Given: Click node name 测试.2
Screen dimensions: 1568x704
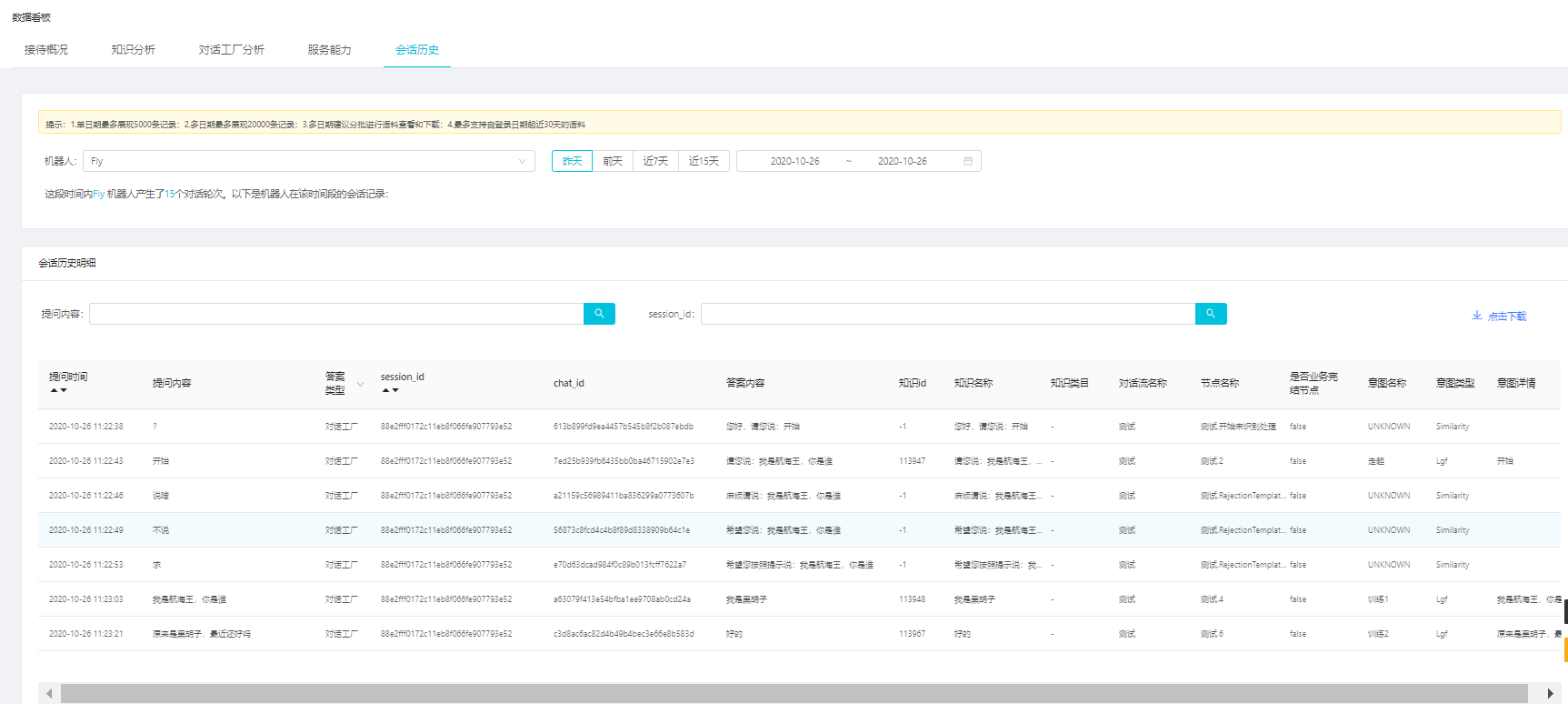Looking at the screenshot, I should 1212,461.
